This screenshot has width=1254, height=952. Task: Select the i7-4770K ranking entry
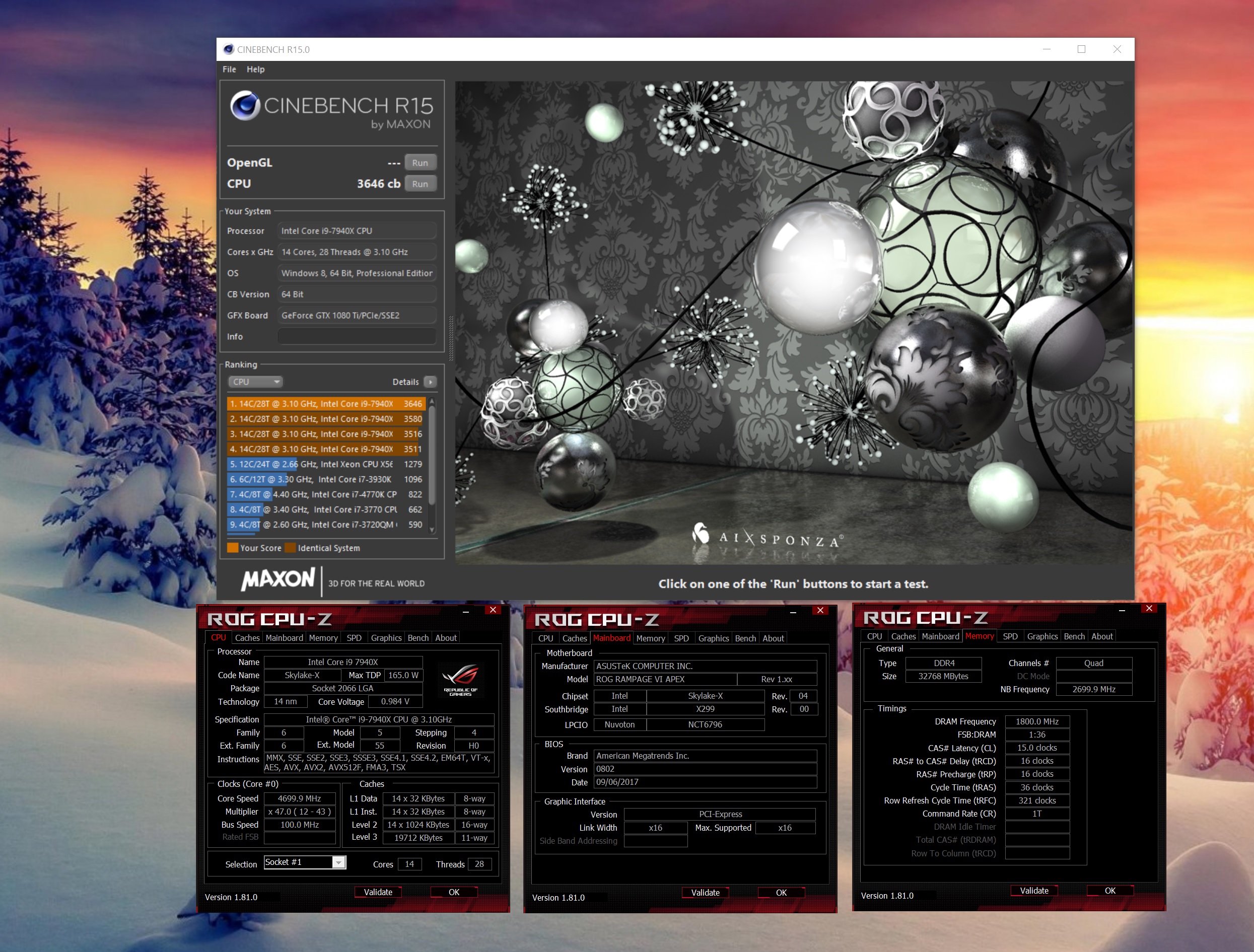326,494
